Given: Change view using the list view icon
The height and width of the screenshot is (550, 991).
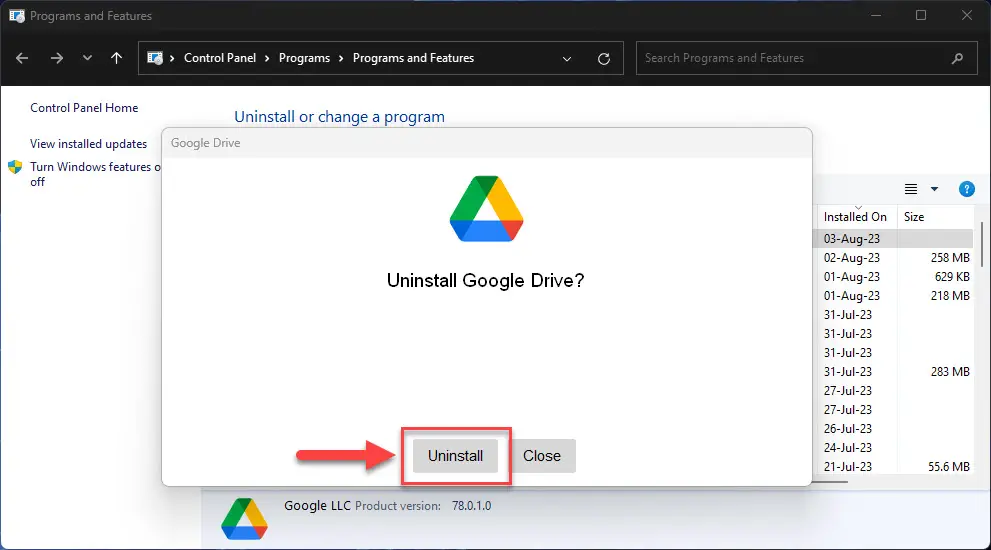Looking at the screenshot, I should pyautogui.click(x=911, y=189).
